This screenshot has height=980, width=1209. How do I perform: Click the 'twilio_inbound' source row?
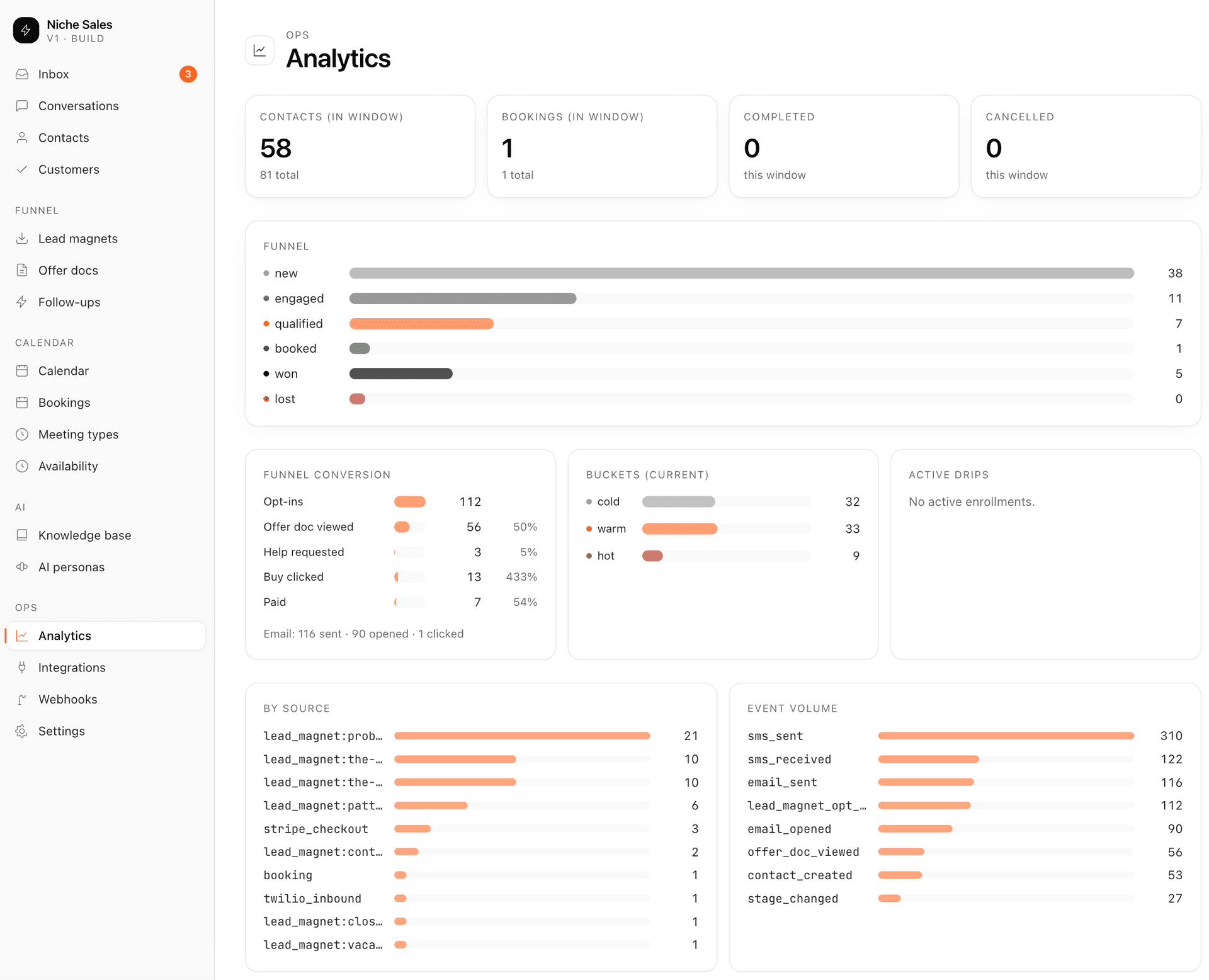[481, 899]
